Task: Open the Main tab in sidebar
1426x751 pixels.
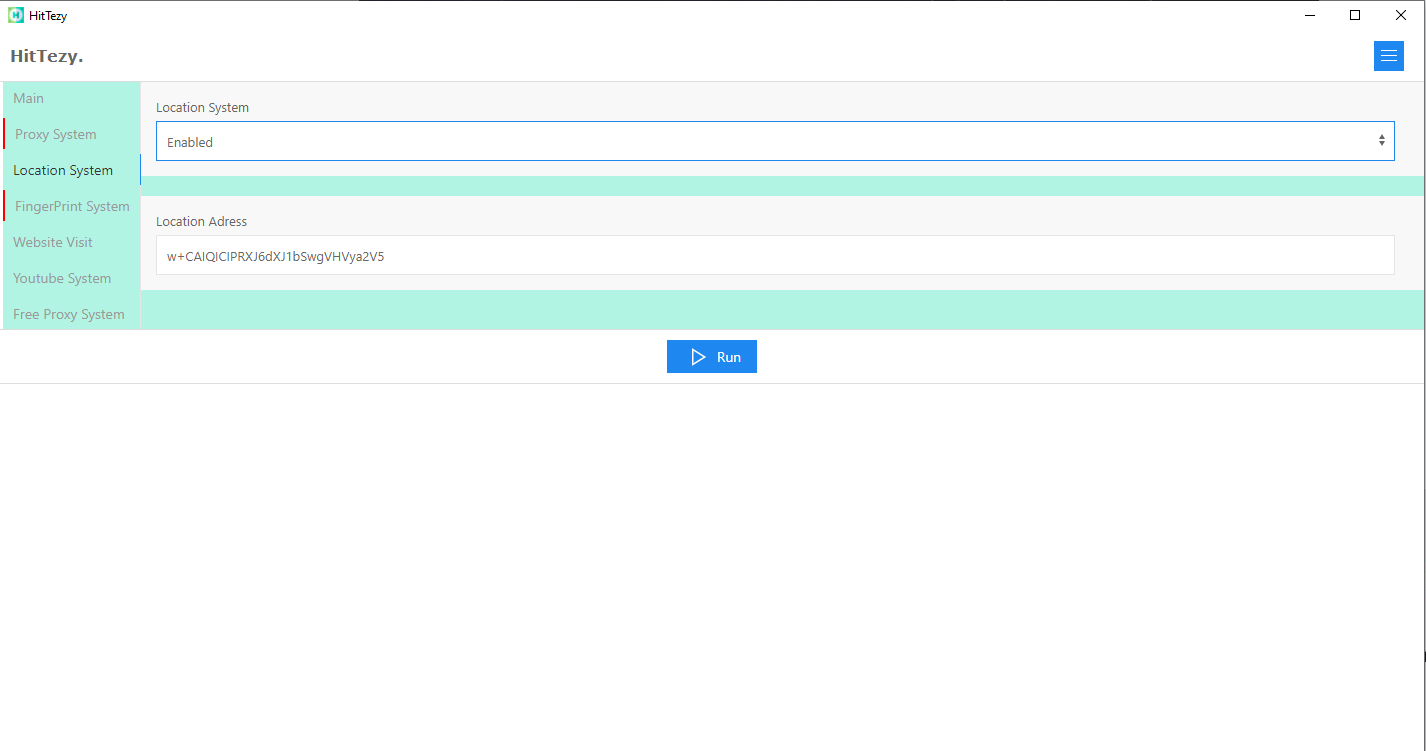Action: (x=71, y=98)
